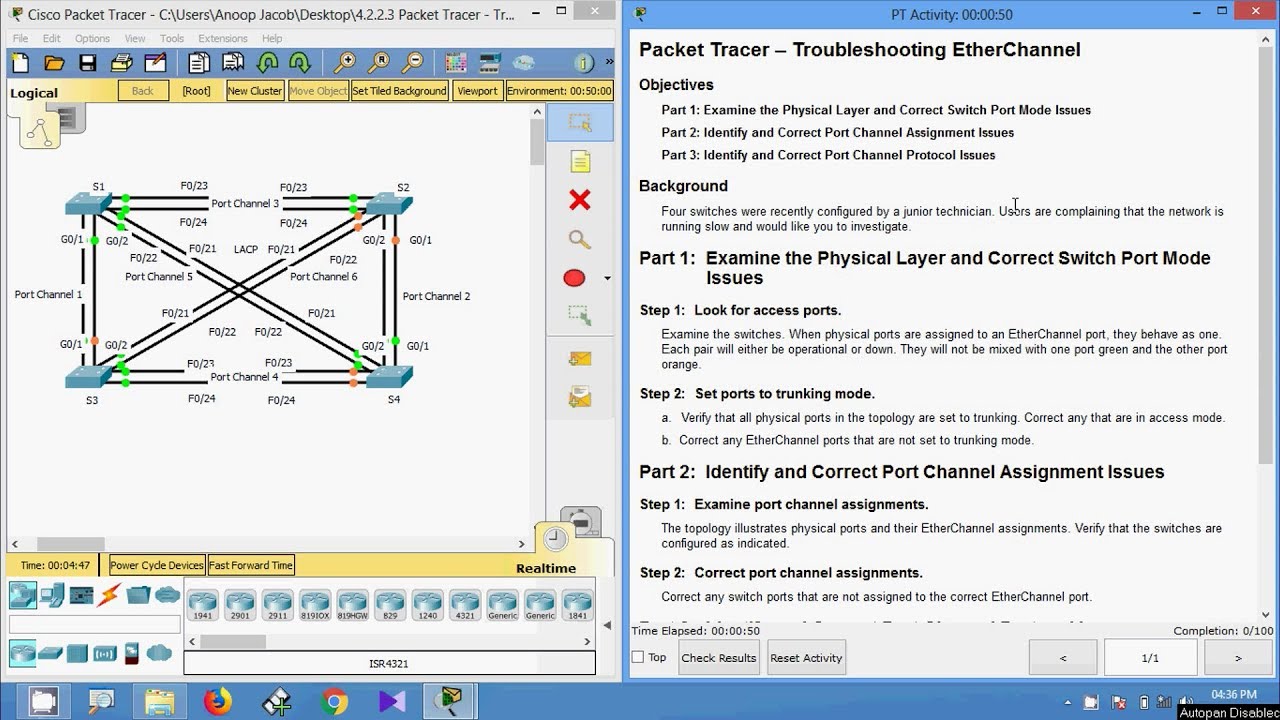Click the Redo green arrow icon
This screenshot has width=1280, height=720.
click(x=300, y=63)
